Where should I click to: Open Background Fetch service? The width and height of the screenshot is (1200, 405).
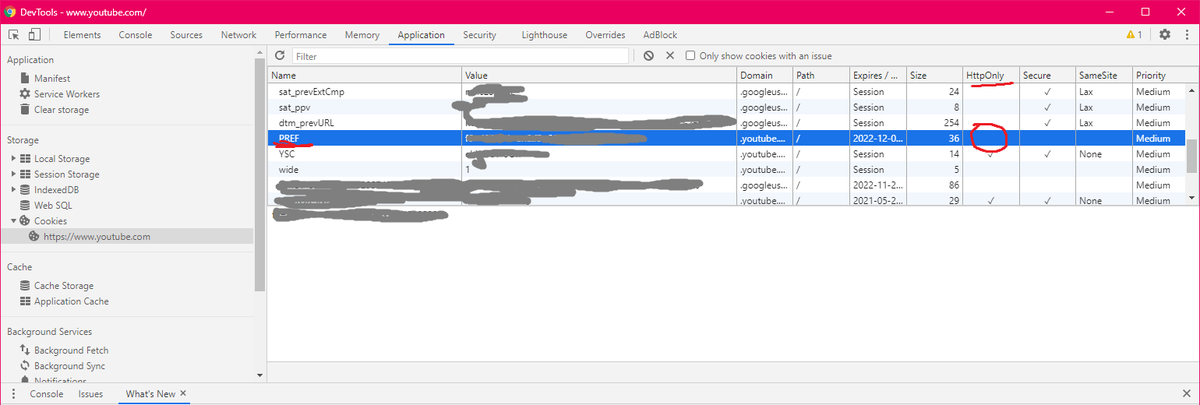(x=71, y=350)
